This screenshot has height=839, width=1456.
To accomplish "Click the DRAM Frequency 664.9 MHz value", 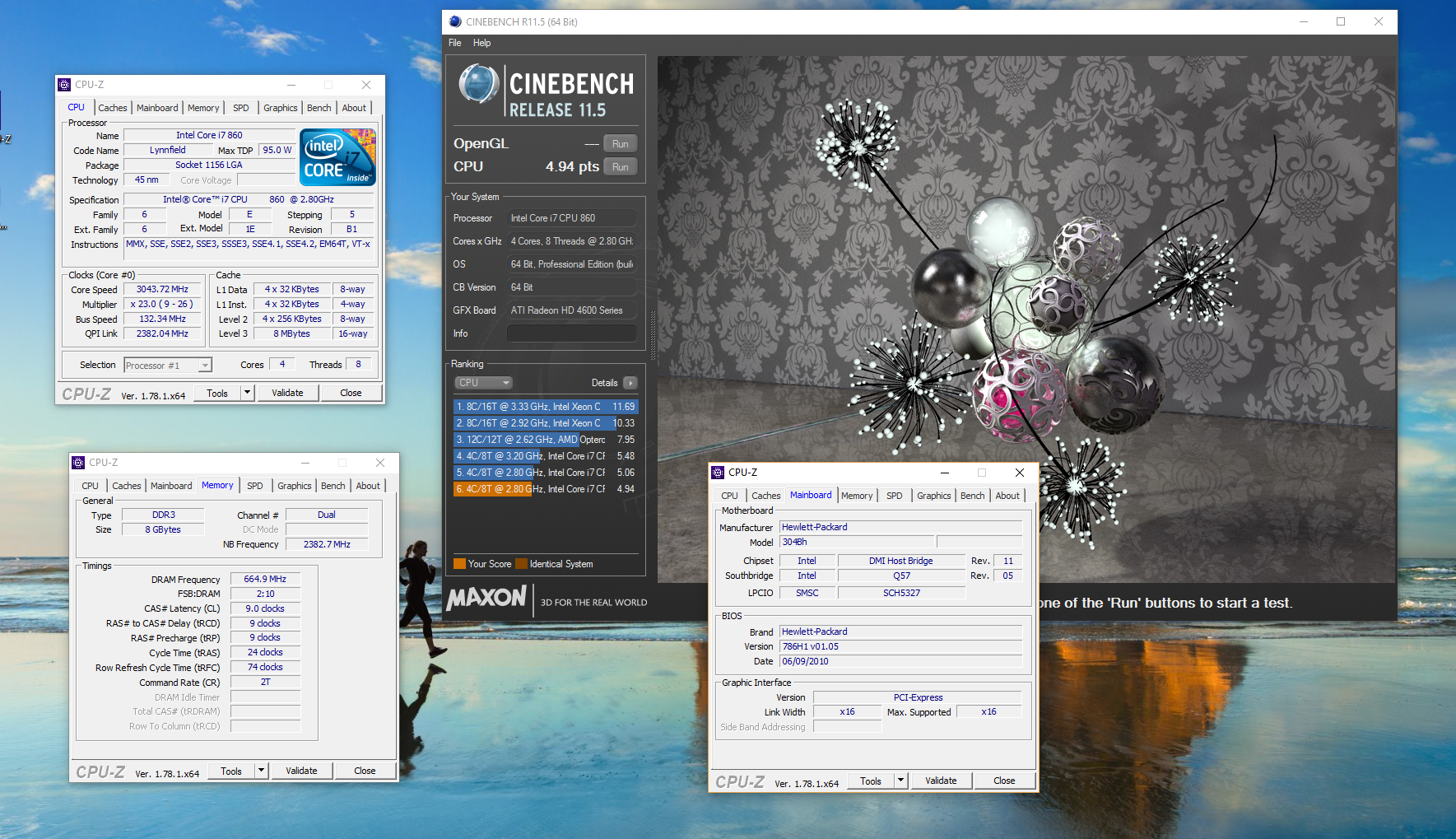I will [265, 579].
